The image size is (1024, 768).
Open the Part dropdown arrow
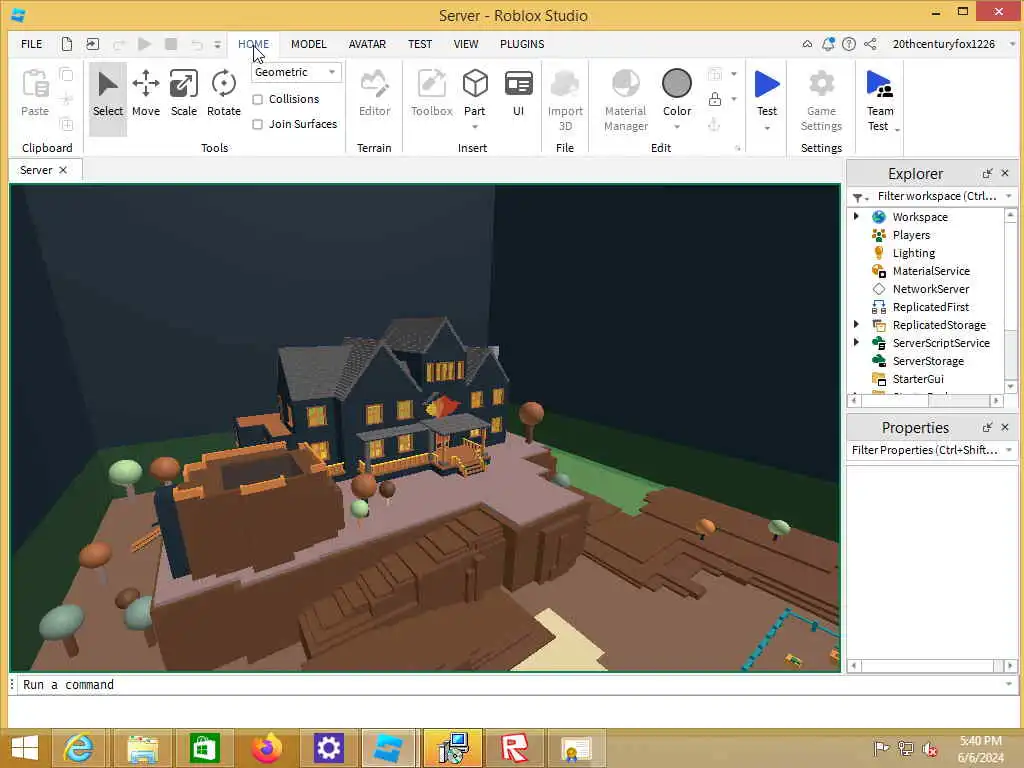[x=475, y=127]
